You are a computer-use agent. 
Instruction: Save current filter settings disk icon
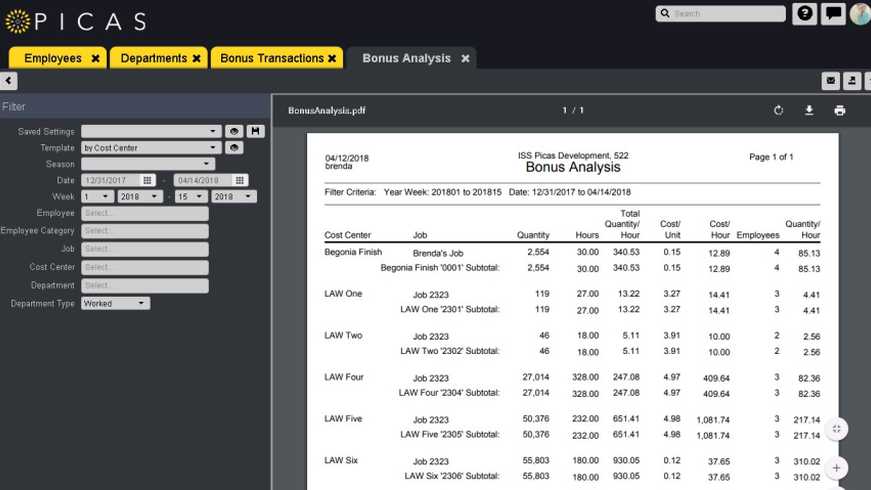pos(256,131)
